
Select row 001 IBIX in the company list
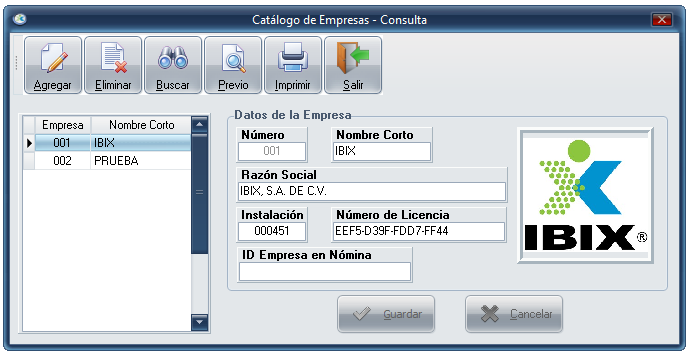113,143
